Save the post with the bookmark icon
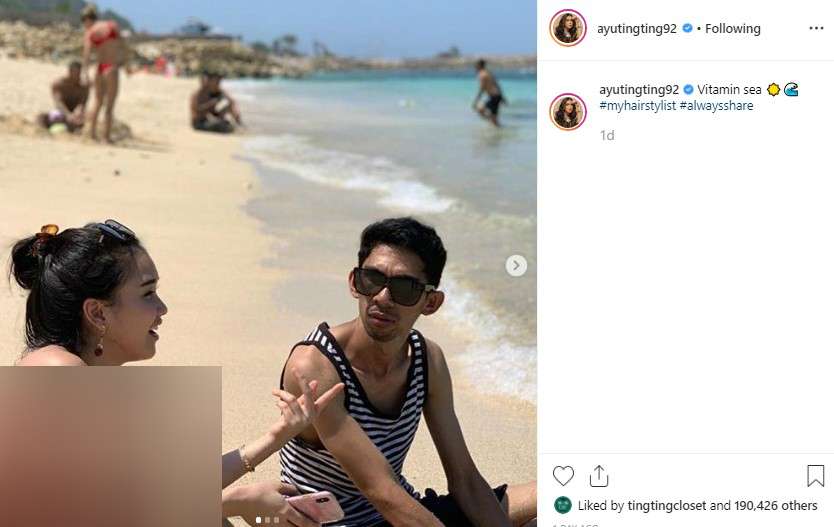Image resolution: width=834 pixels, height=527 pixels. tap(815, 476)
